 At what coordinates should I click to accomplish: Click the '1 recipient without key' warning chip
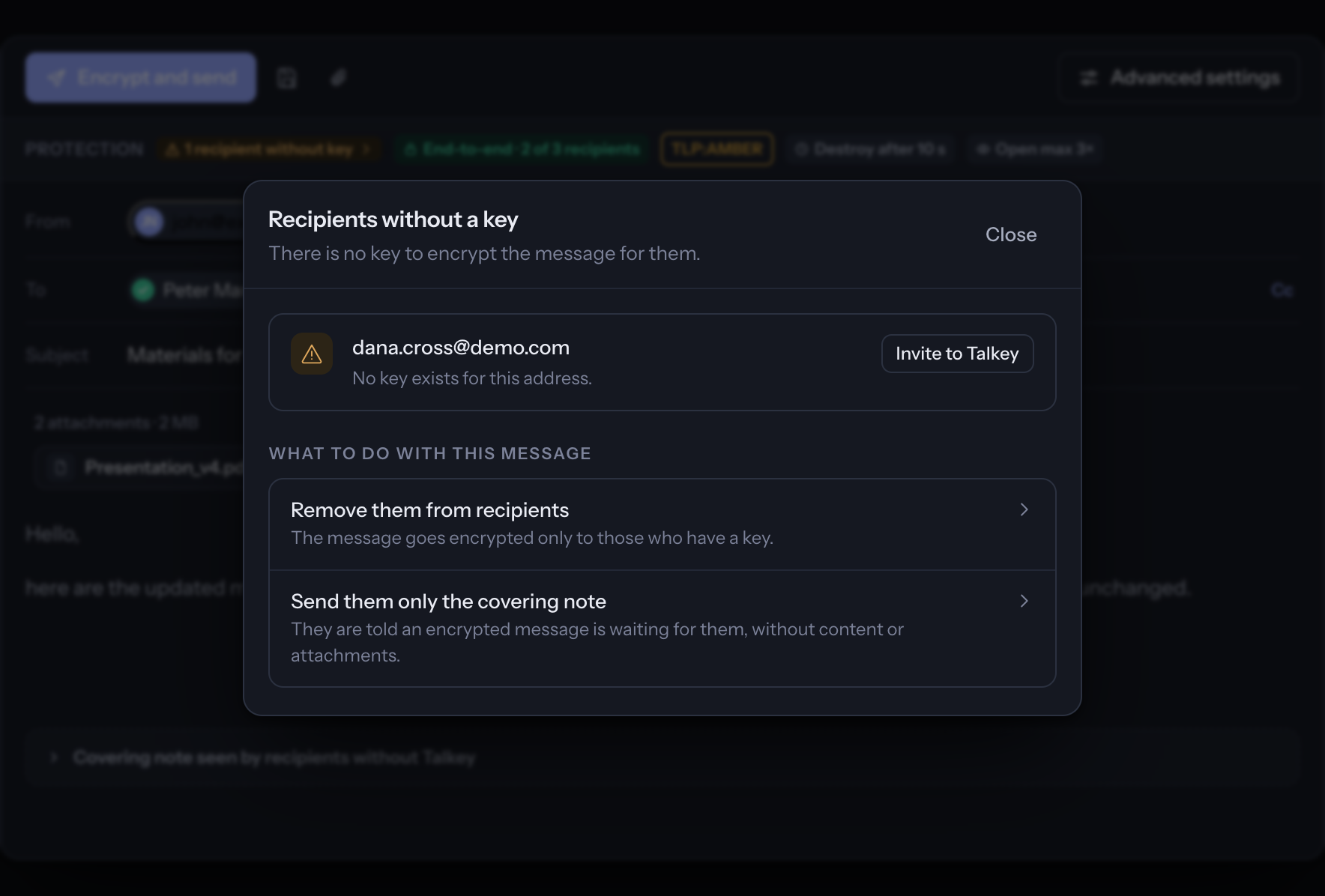coord(268,149)
